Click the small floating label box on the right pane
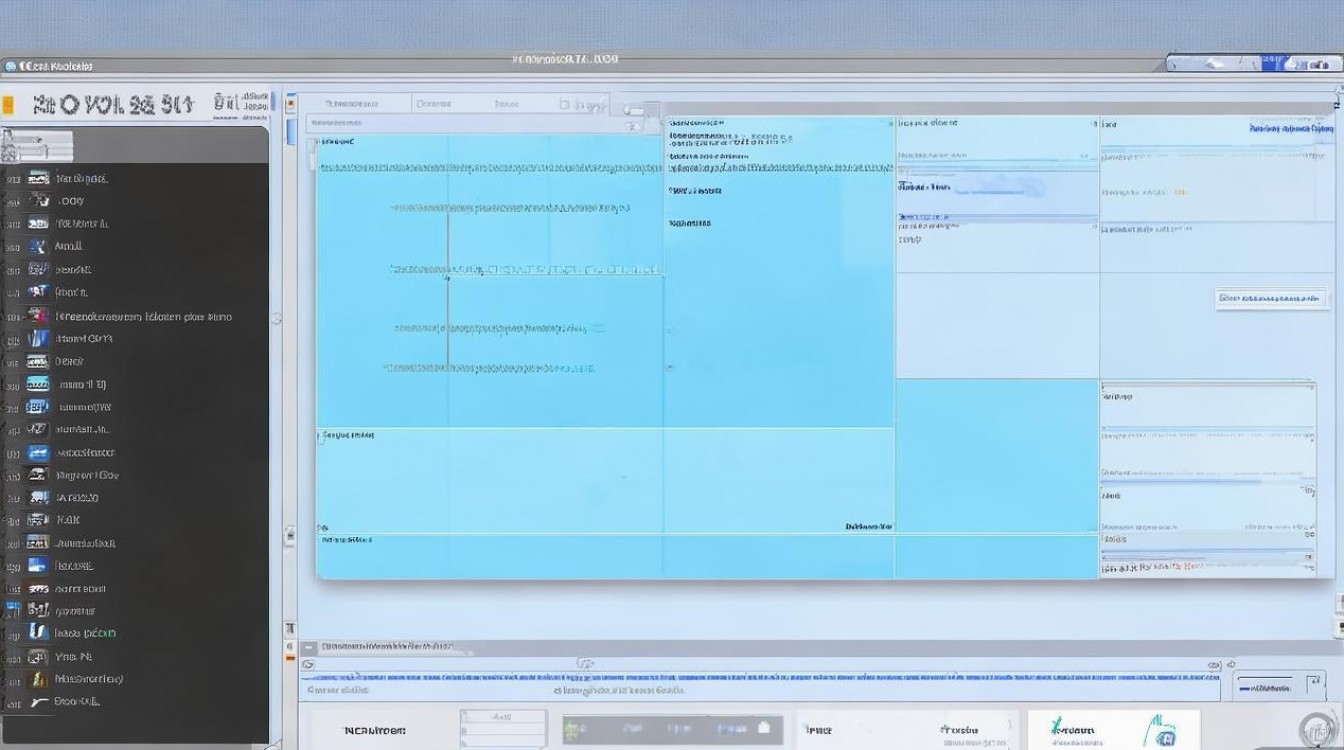The height and width of the screenshot is (750, 1344). (x=1271, y=298)
